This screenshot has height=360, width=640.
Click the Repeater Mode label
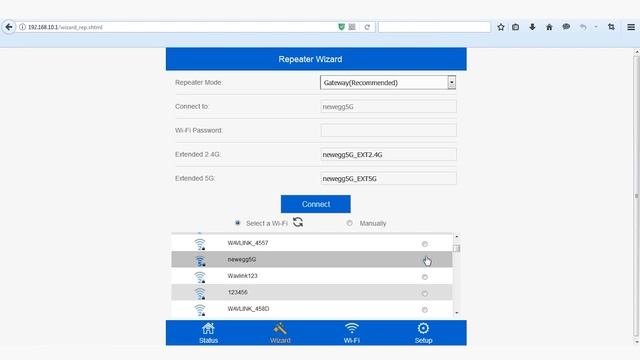(x=198, y=82)
